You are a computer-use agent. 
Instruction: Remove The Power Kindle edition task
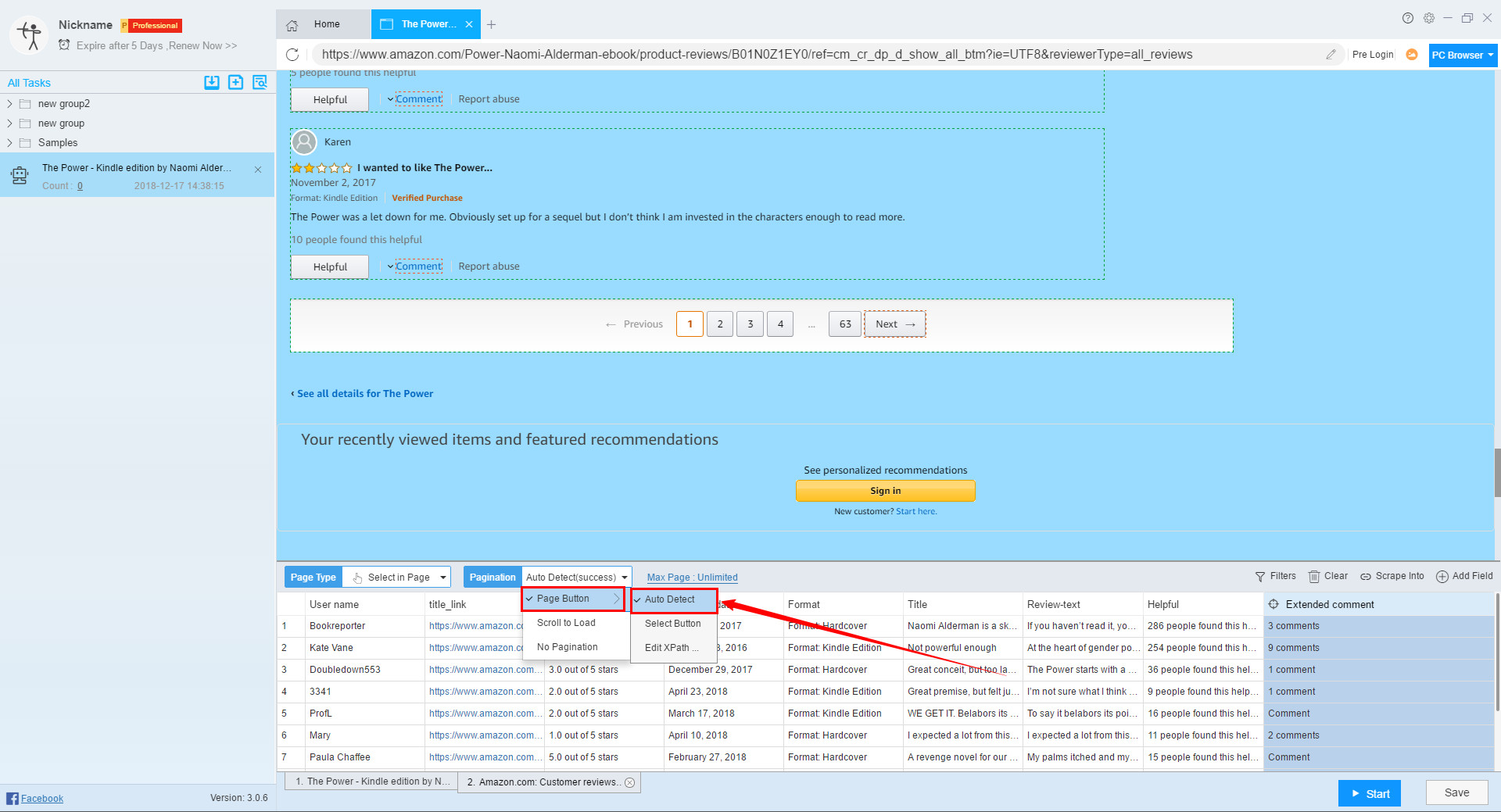click(x=258, y=169)
